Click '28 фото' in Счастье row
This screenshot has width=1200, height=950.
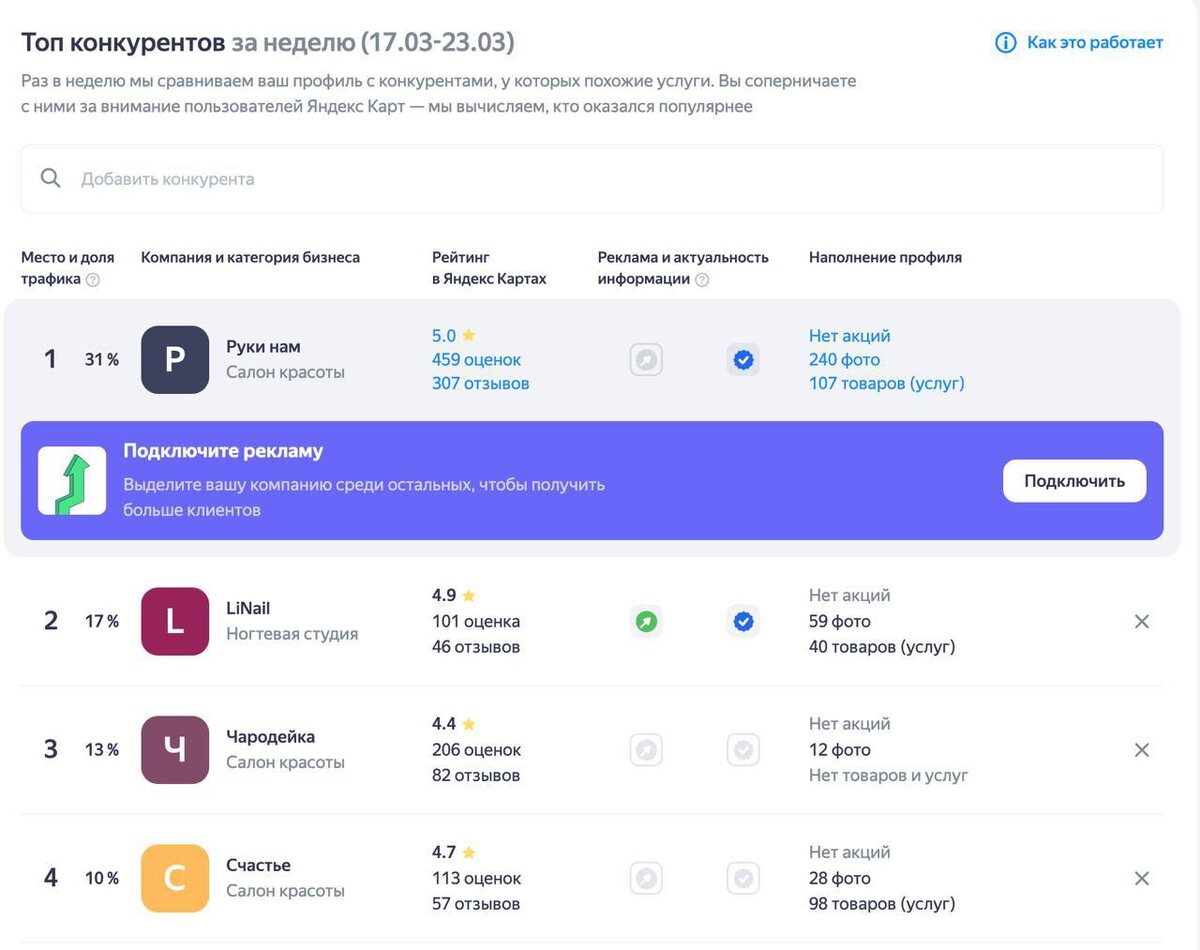pyautogui.click(x=840, y=878)
